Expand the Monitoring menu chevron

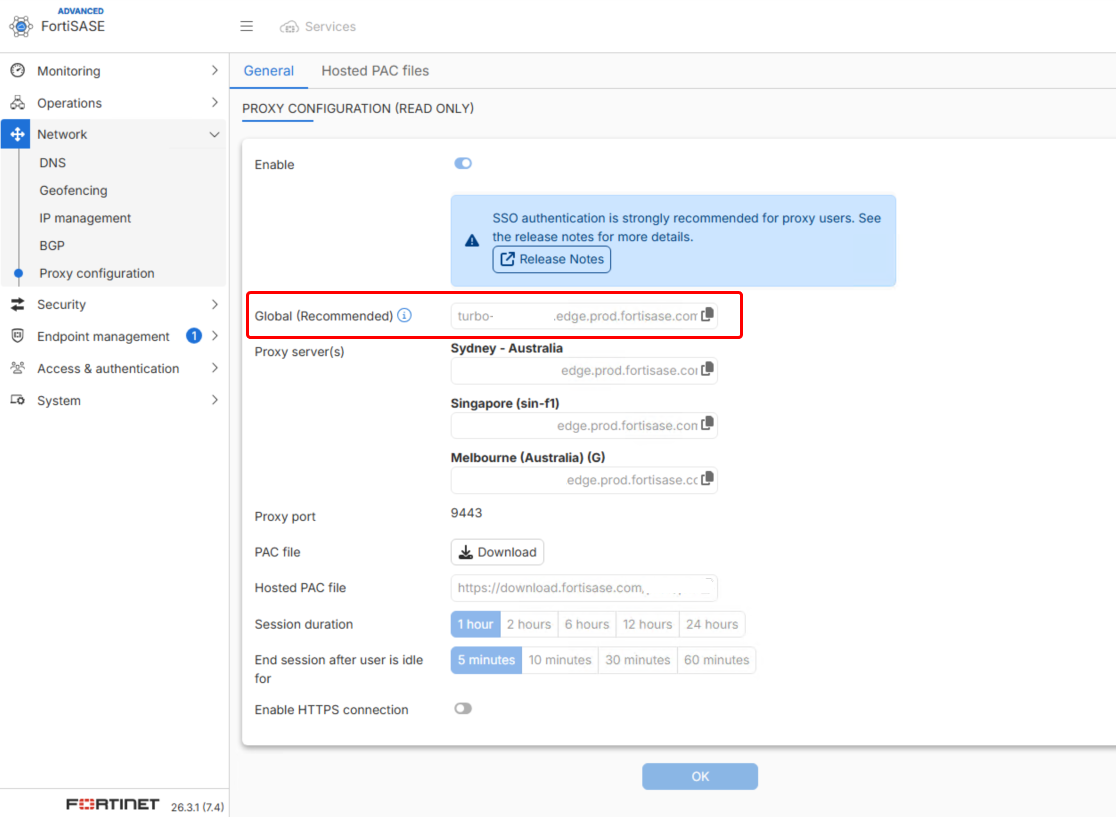coord(215,70)
